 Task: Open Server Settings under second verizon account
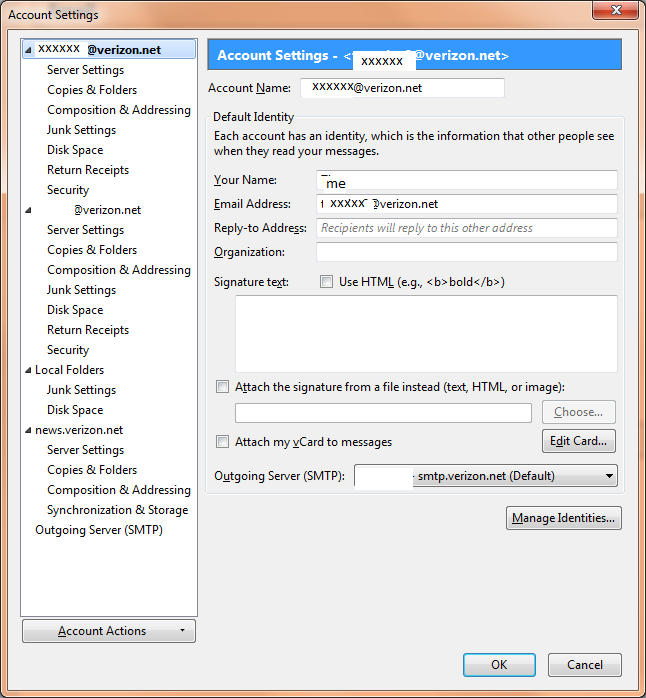tap(85, 230)
